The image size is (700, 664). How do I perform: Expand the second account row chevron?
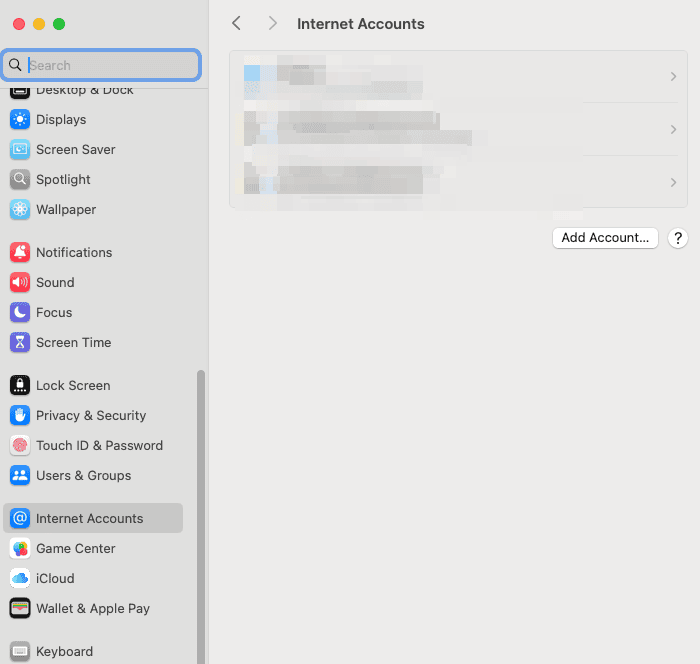pyautogui.click(x=673, y=129)
